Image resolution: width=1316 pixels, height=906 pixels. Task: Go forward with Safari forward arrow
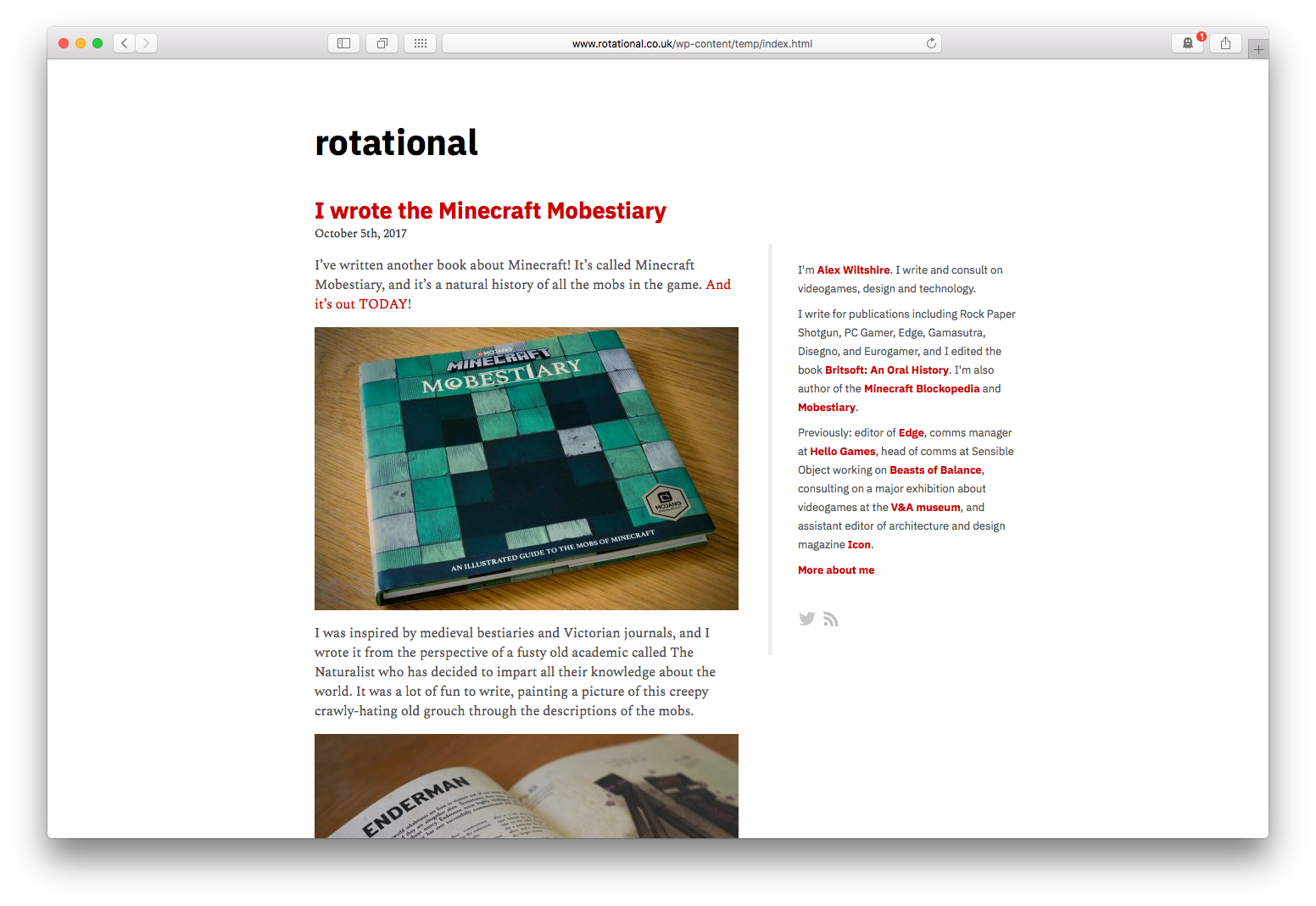(146, 43)
